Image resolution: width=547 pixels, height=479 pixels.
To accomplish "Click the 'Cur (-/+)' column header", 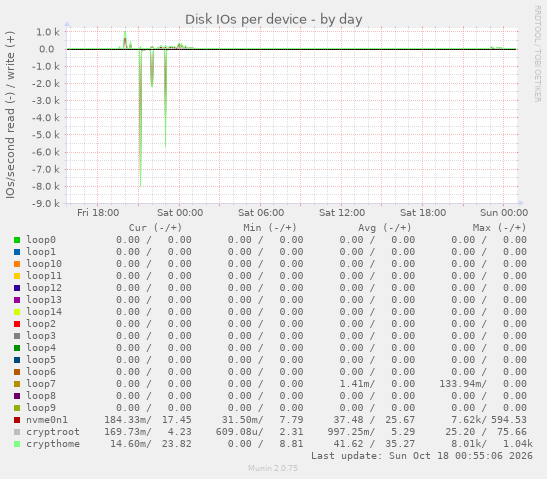I will 155,228.
